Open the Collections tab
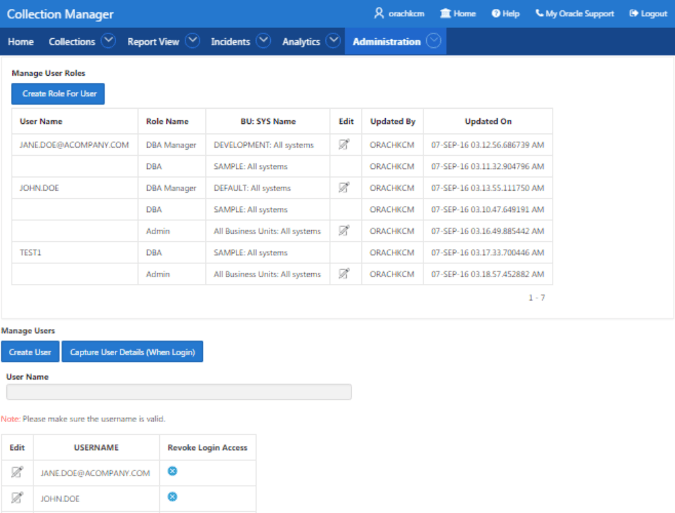 pyautogui.click(x=72, y=42)
